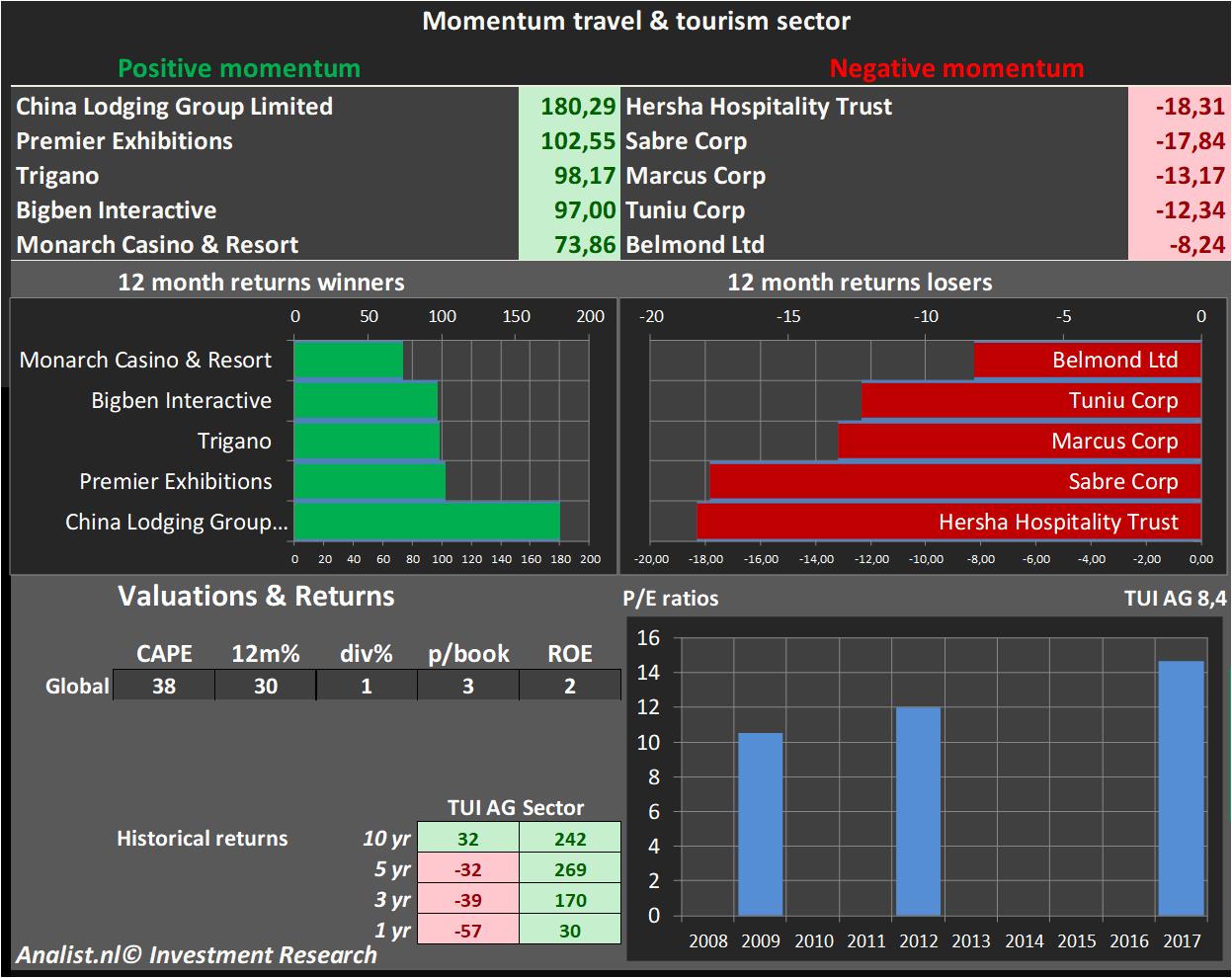Click the 2017 P/E ratio bar
1232x978 pixels.
[1181, 788]
